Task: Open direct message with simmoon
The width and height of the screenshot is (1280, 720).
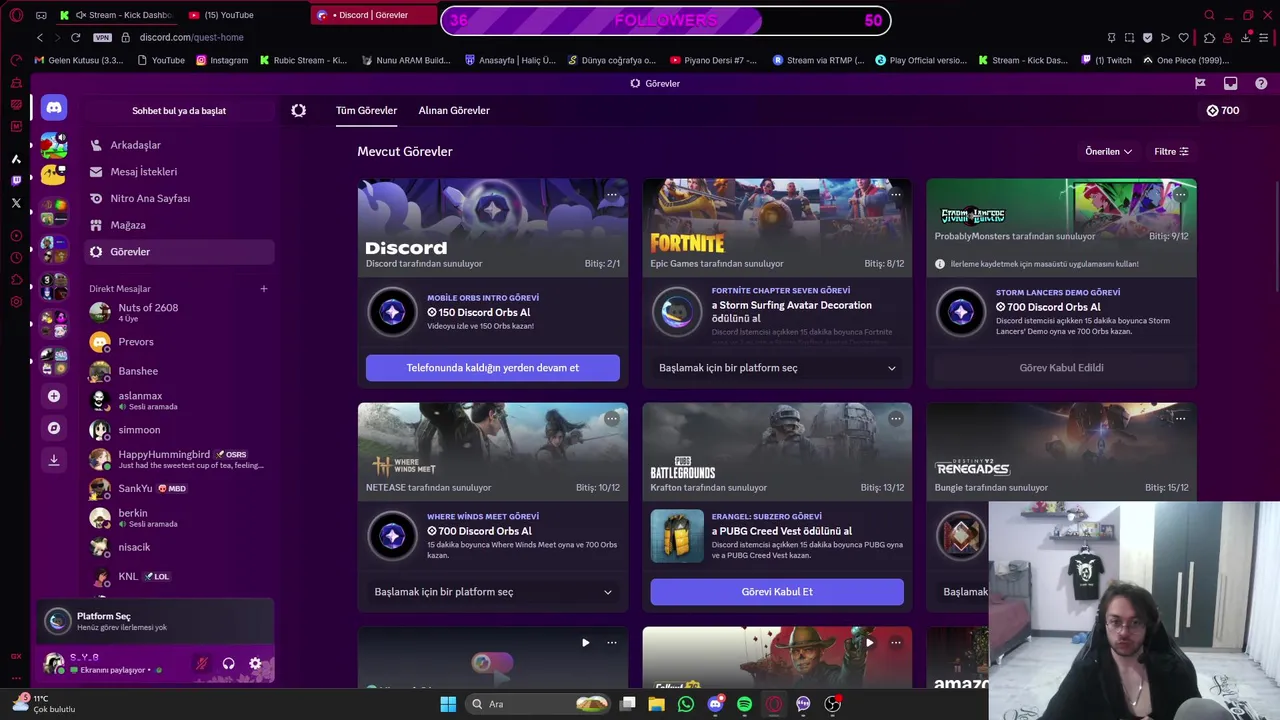Action: pos(179,430)
